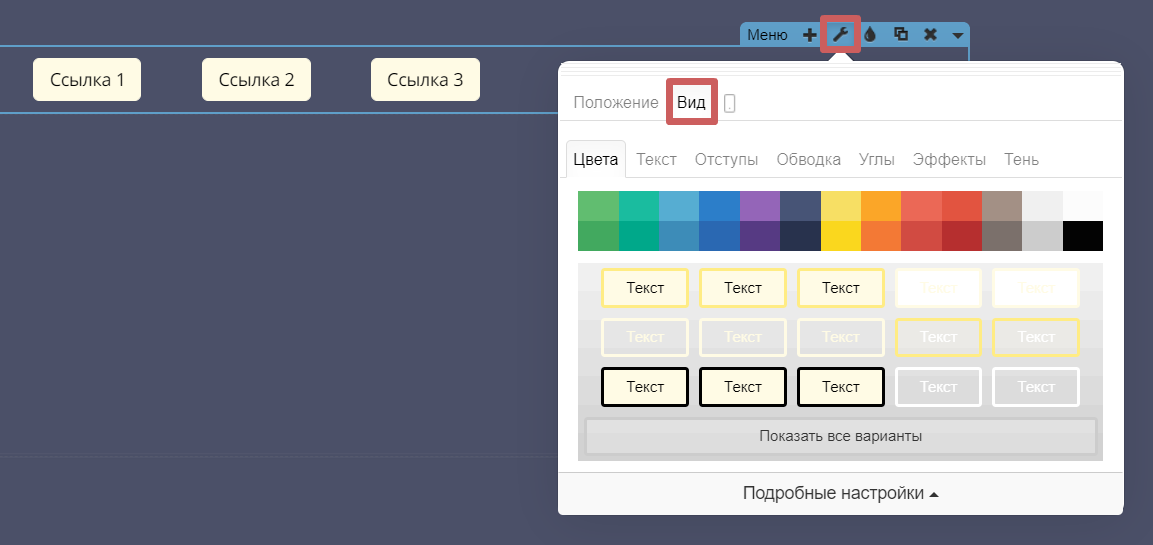Duplicate the widget with the copy icon

[x=900, y=35]
